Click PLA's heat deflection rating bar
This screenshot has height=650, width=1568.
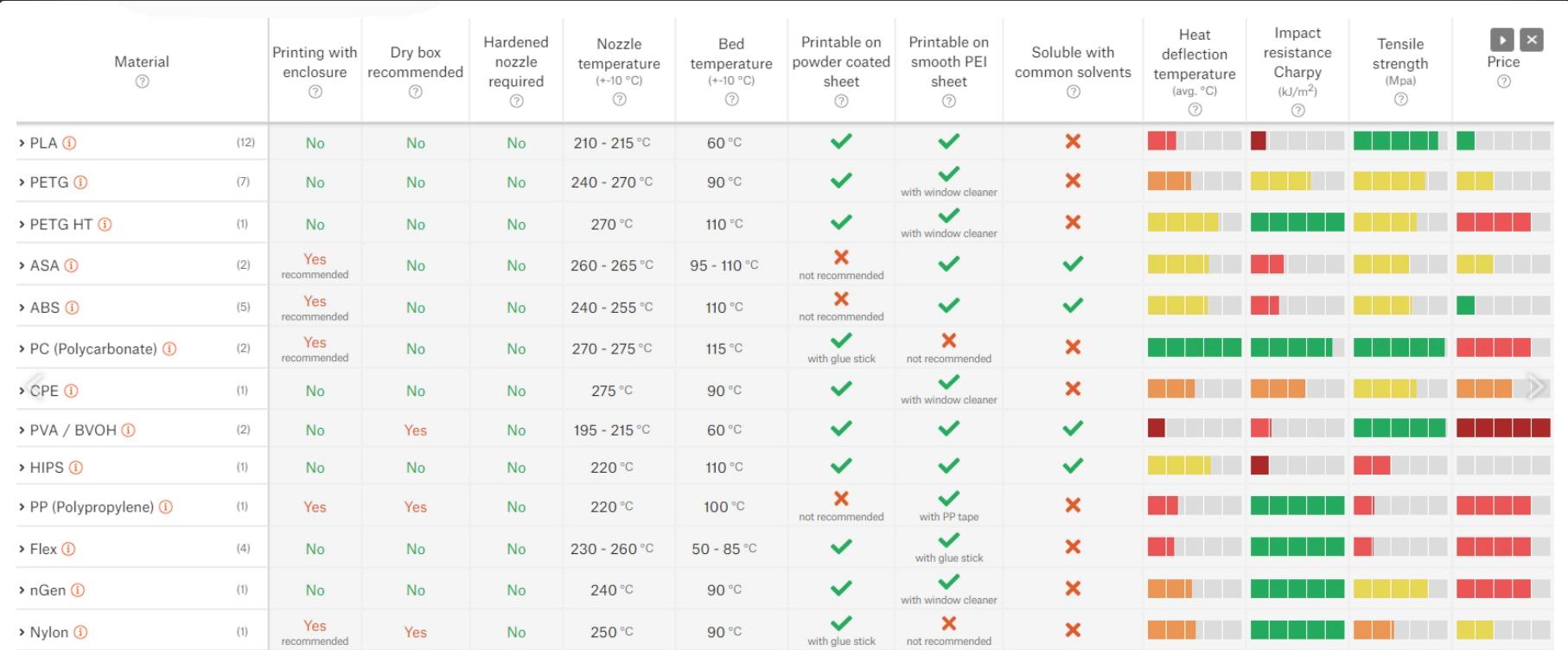point(1194,141)
